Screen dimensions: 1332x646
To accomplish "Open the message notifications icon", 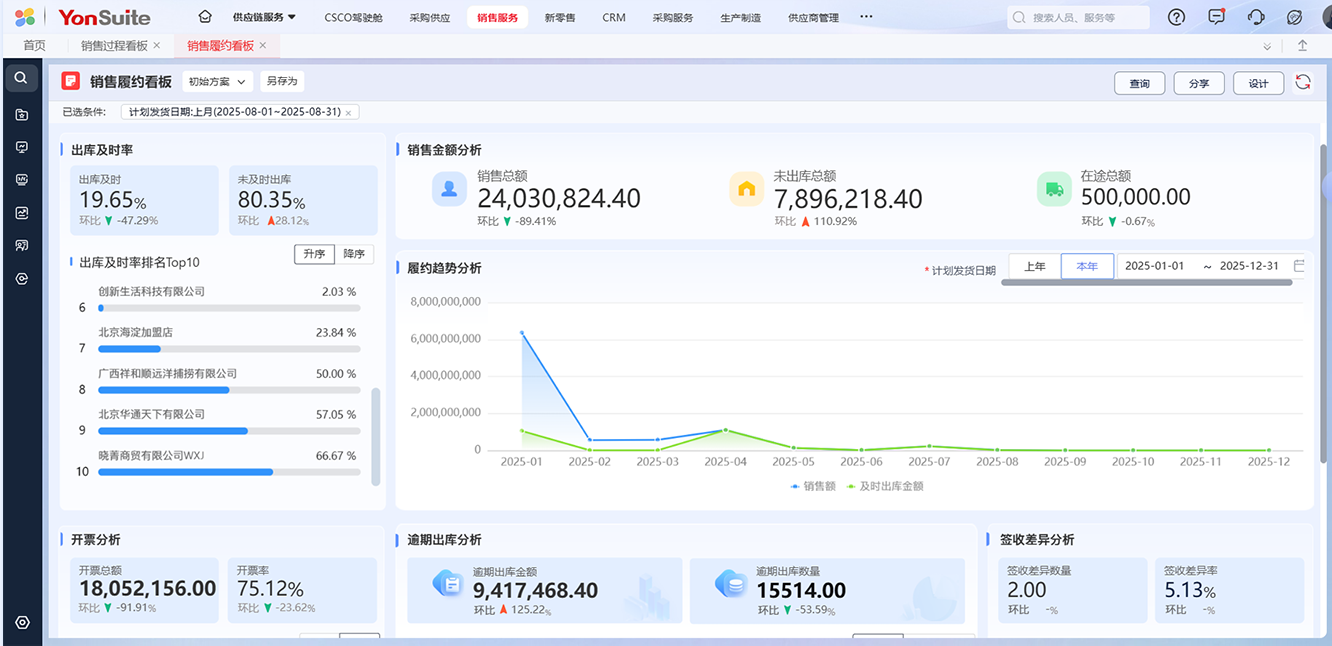I will tap(1216, 17).
